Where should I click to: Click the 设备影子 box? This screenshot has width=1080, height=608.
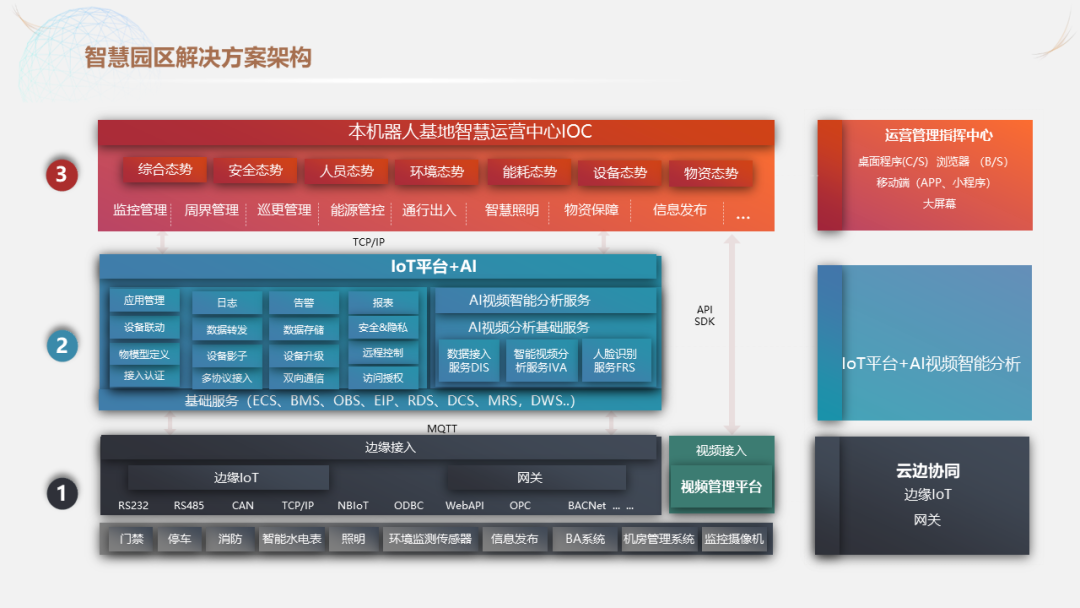click(x=227, y=356)
